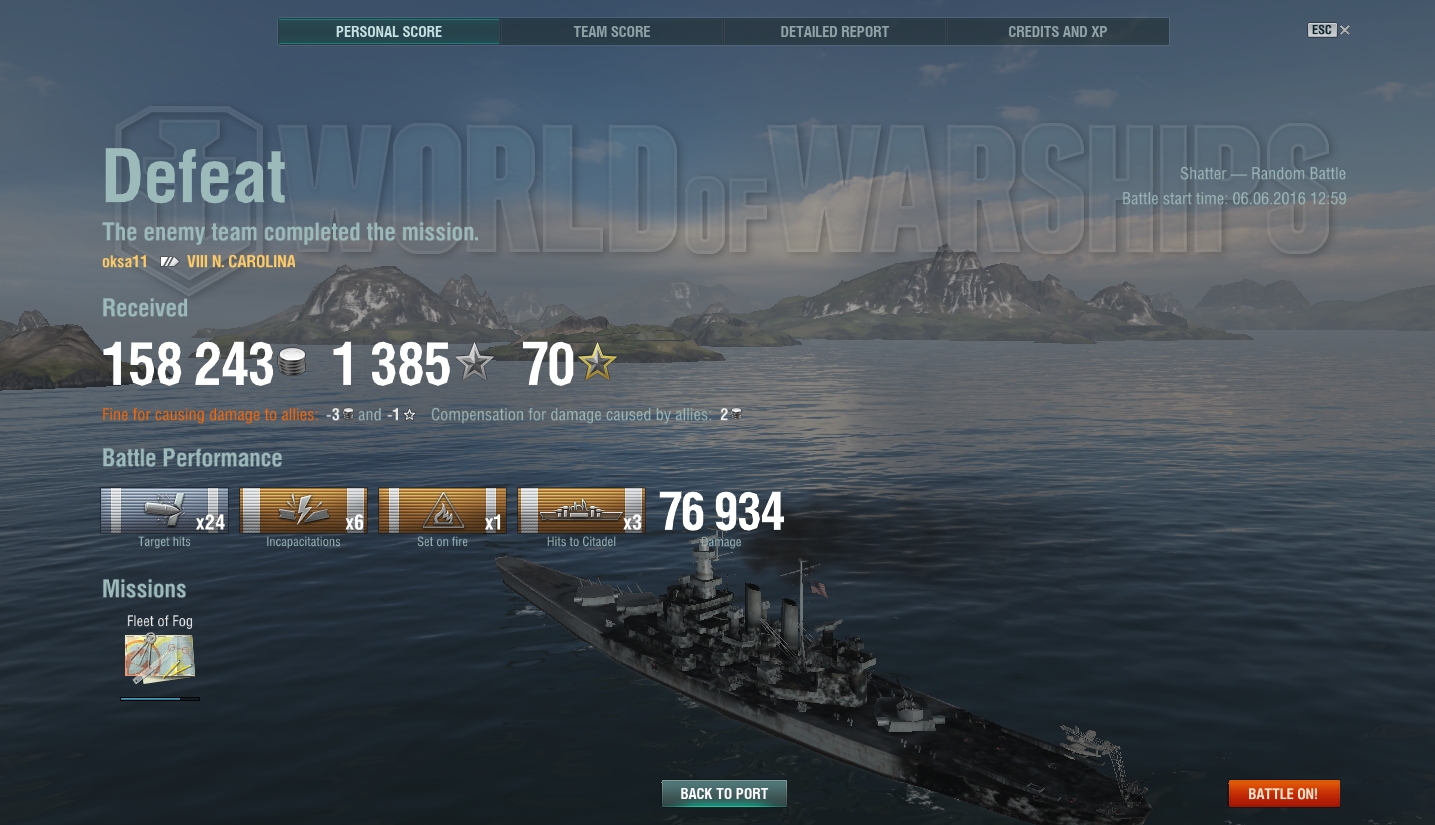1435x825 pixels.
Task: Close results screen with ESC X
Action: click(x=1329, y=30)
